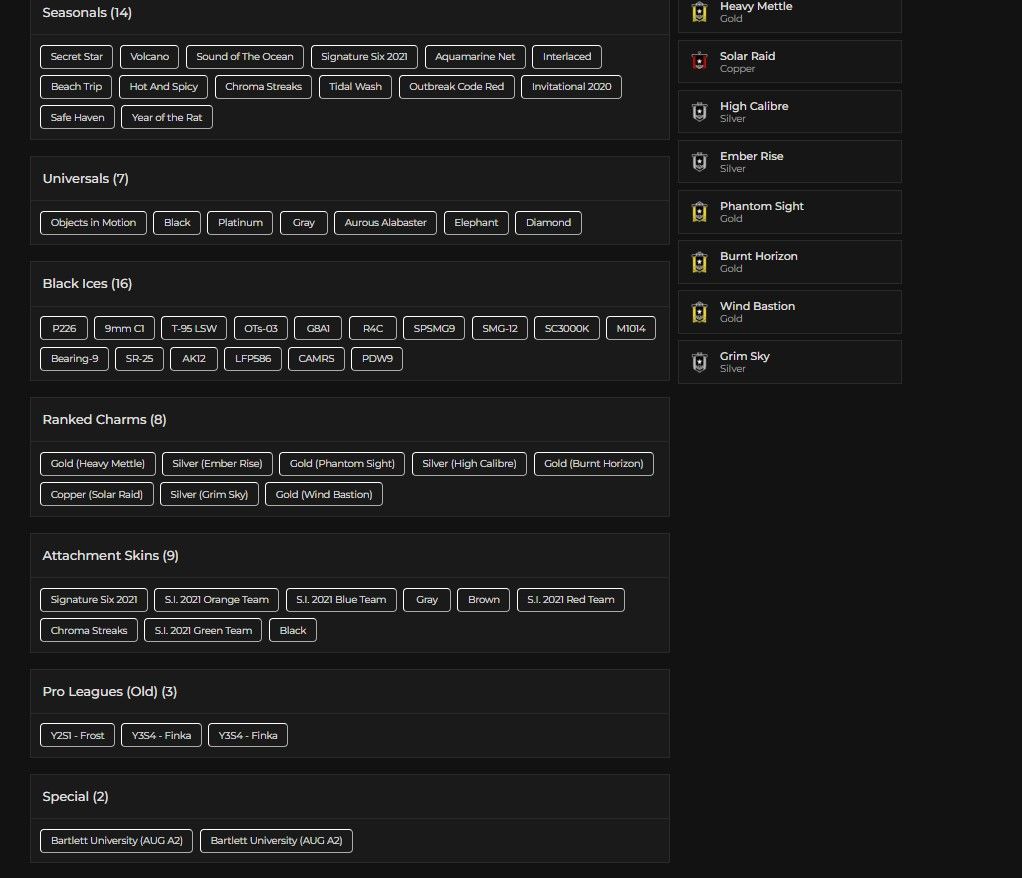The height and width of the screenshot is (878, 1022).
Task: Select the Platinum universal skin tag
Action: click(240, 223)
